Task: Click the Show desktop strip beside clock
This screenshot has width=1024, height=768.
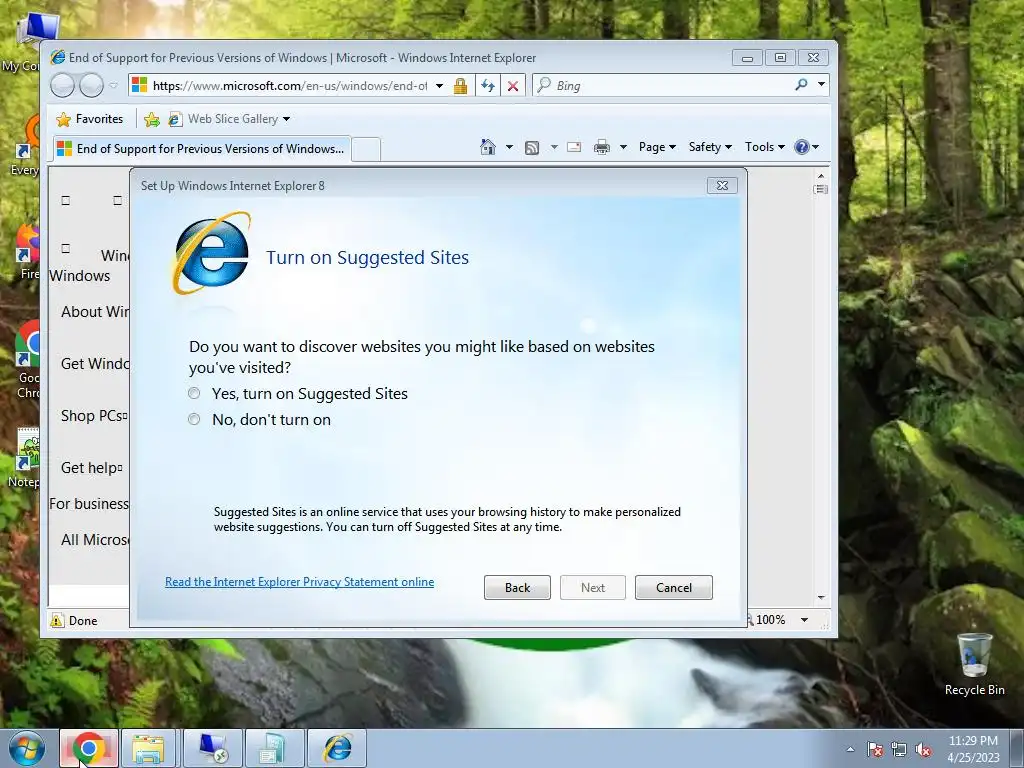Action: pyautogui.click(x=1017, y=749)
